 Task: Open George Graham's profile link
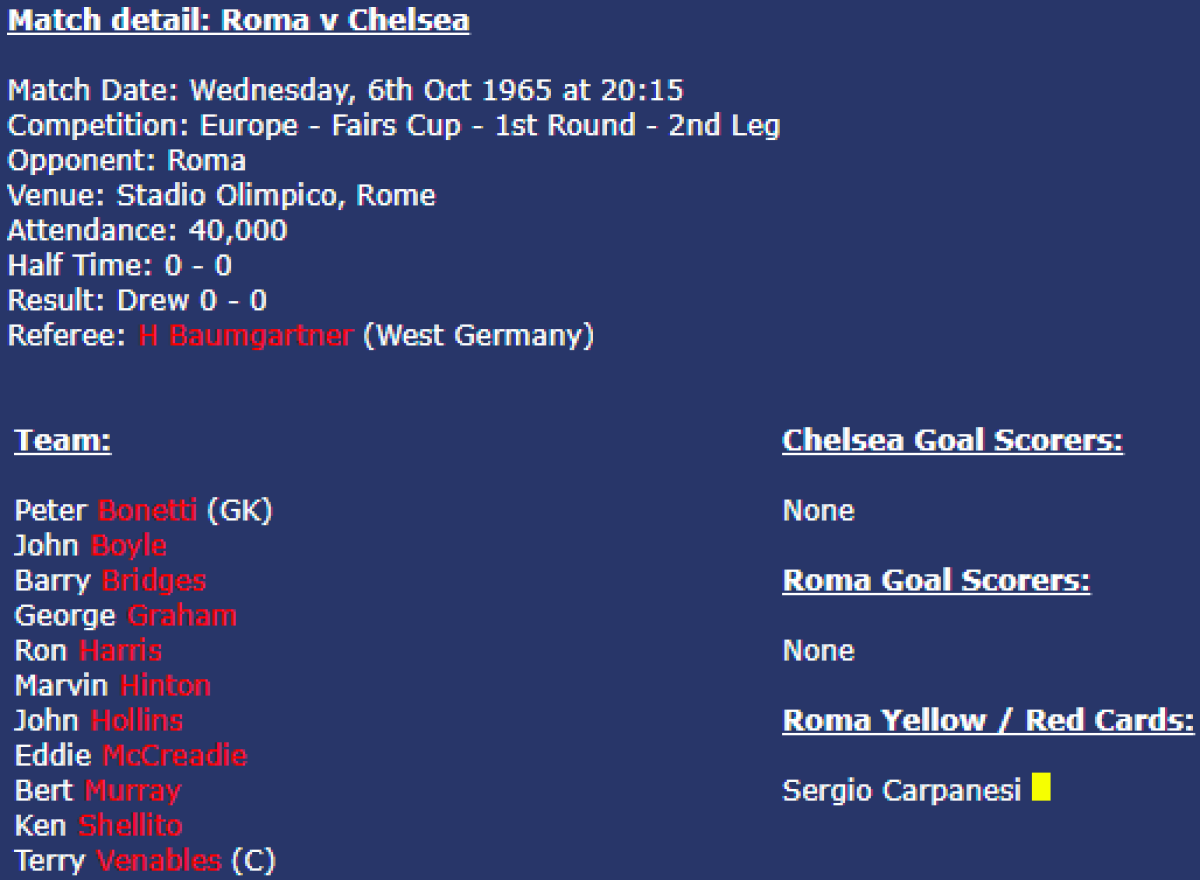pyautogui.click(x=182, y=616)
